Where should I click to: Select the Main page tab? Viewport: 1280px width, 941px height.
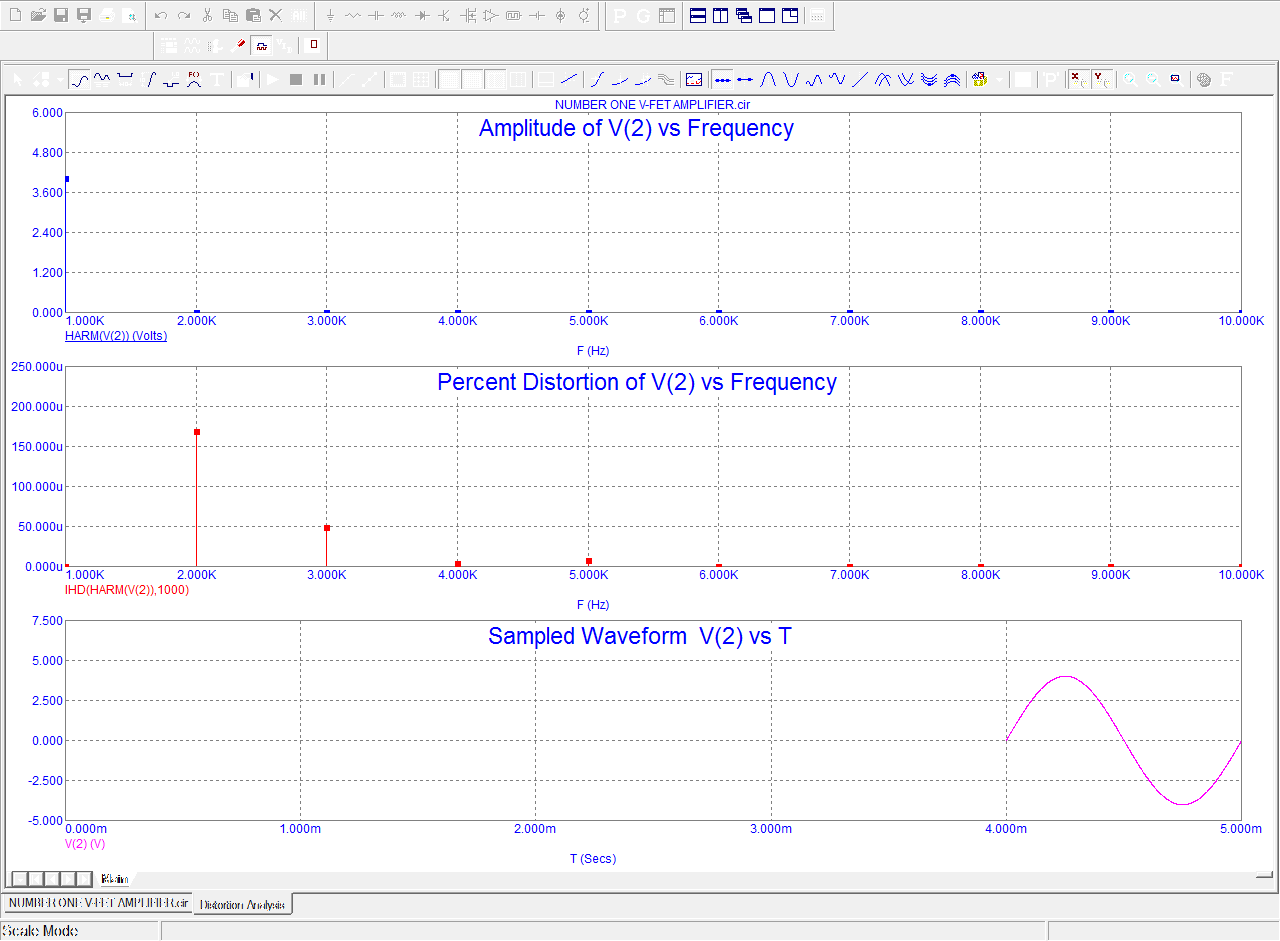[x=115, y=879]
